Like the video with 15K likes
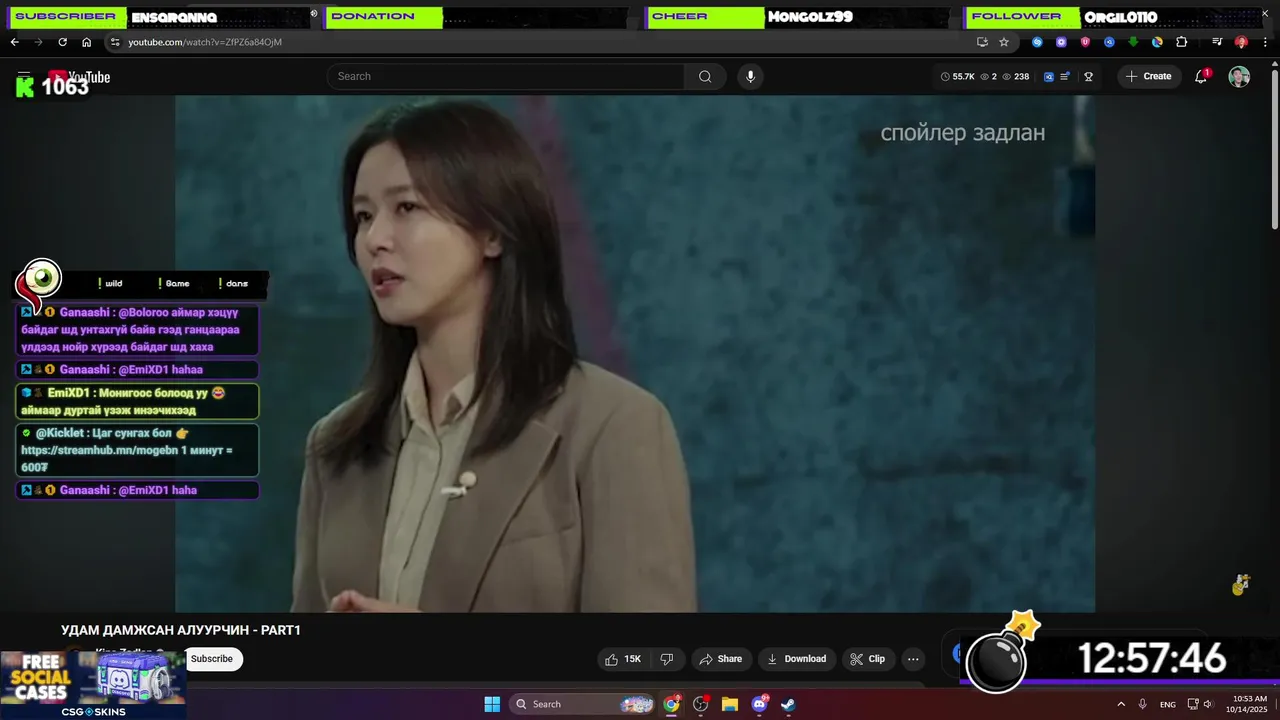Image resolution: width=1280 pixels, height=720 pixels. (624, 659)
